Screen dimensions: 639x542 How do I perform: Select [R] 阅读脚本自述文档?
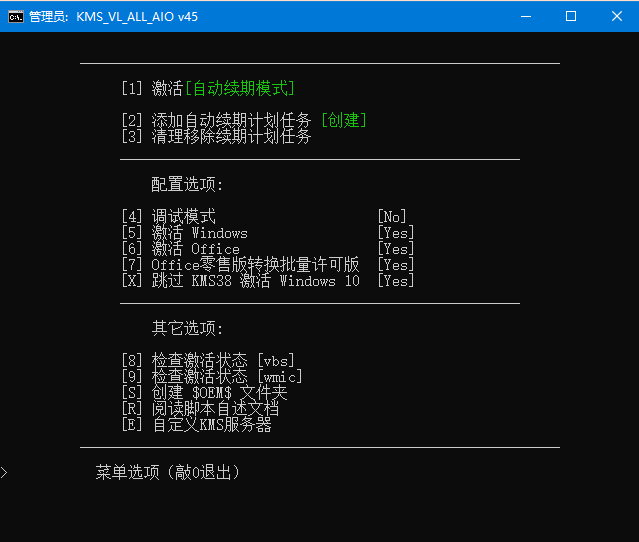200,408
